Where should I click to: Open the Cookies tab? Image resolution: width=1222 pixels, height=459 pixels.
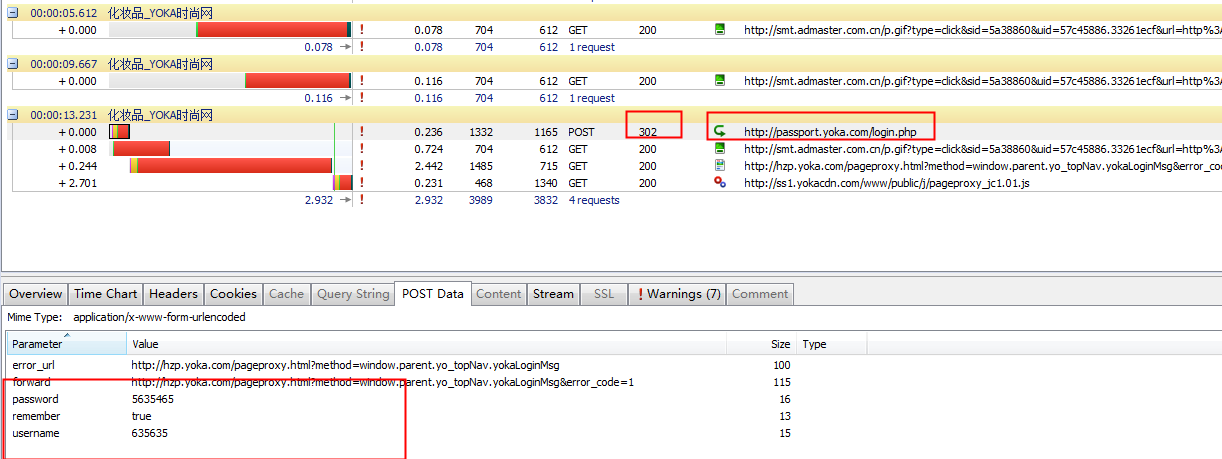click(x=233, y=294)
